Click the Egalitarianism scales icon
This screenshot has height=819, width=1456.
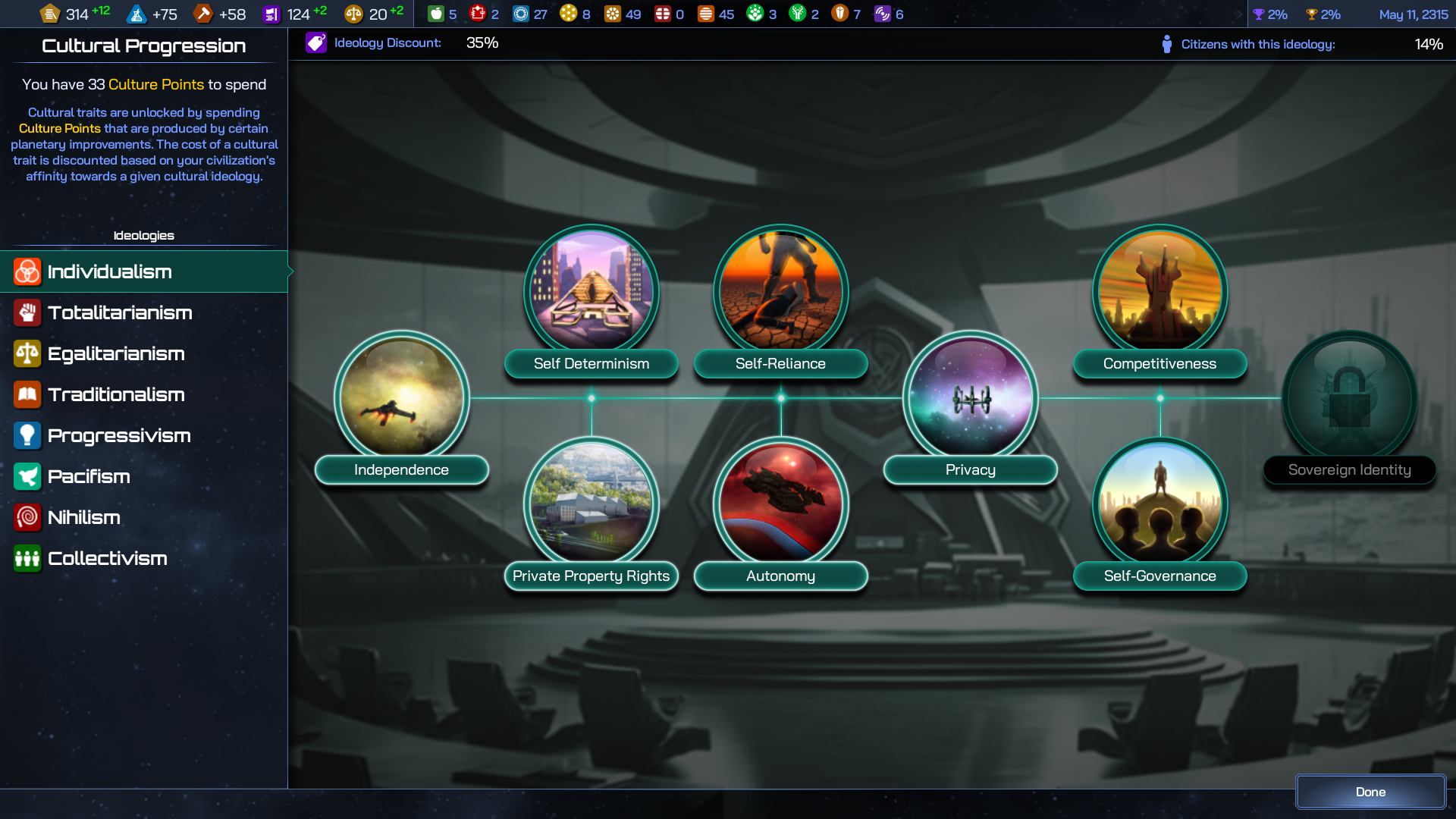point(27,353)
